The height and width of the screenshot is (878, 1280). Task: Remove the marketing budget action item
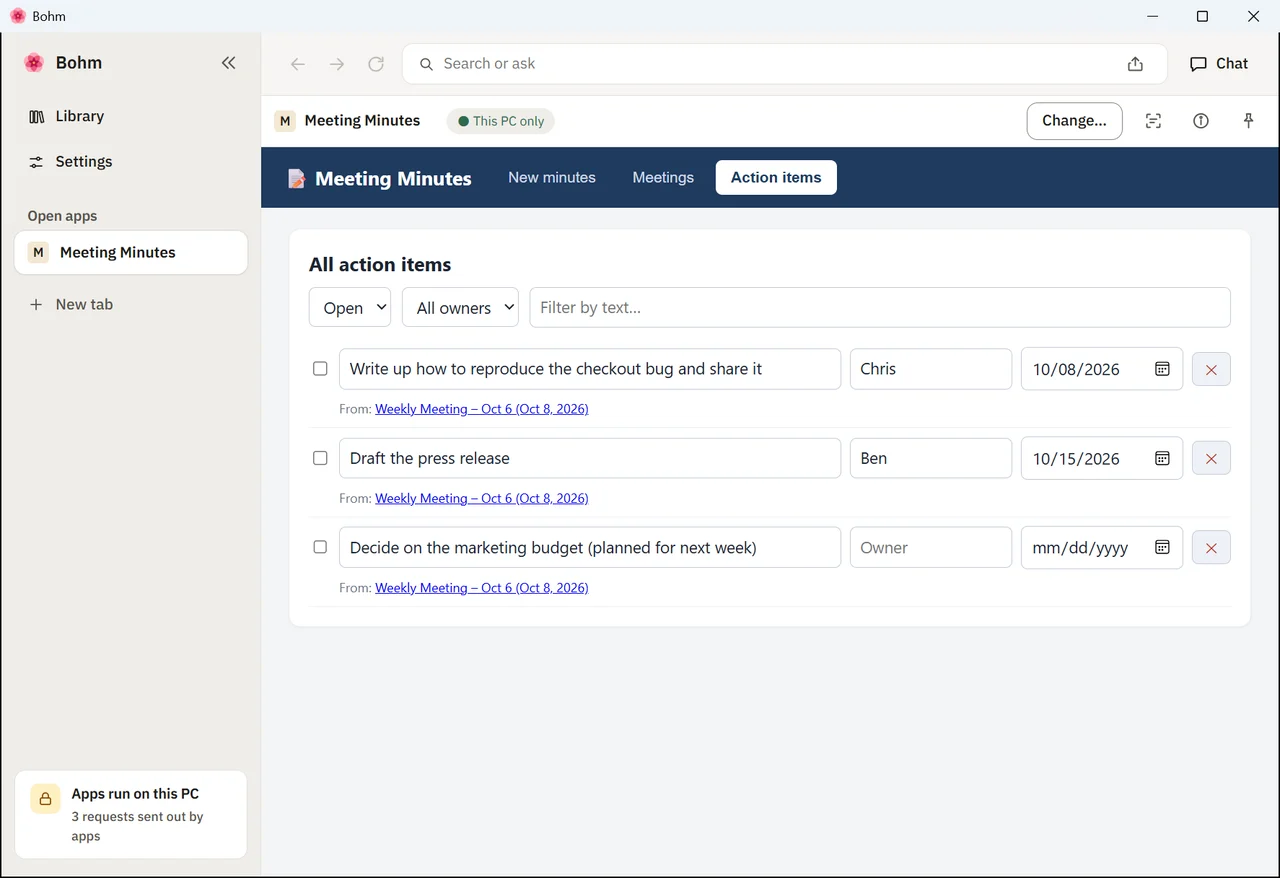tap(1211, 547)
